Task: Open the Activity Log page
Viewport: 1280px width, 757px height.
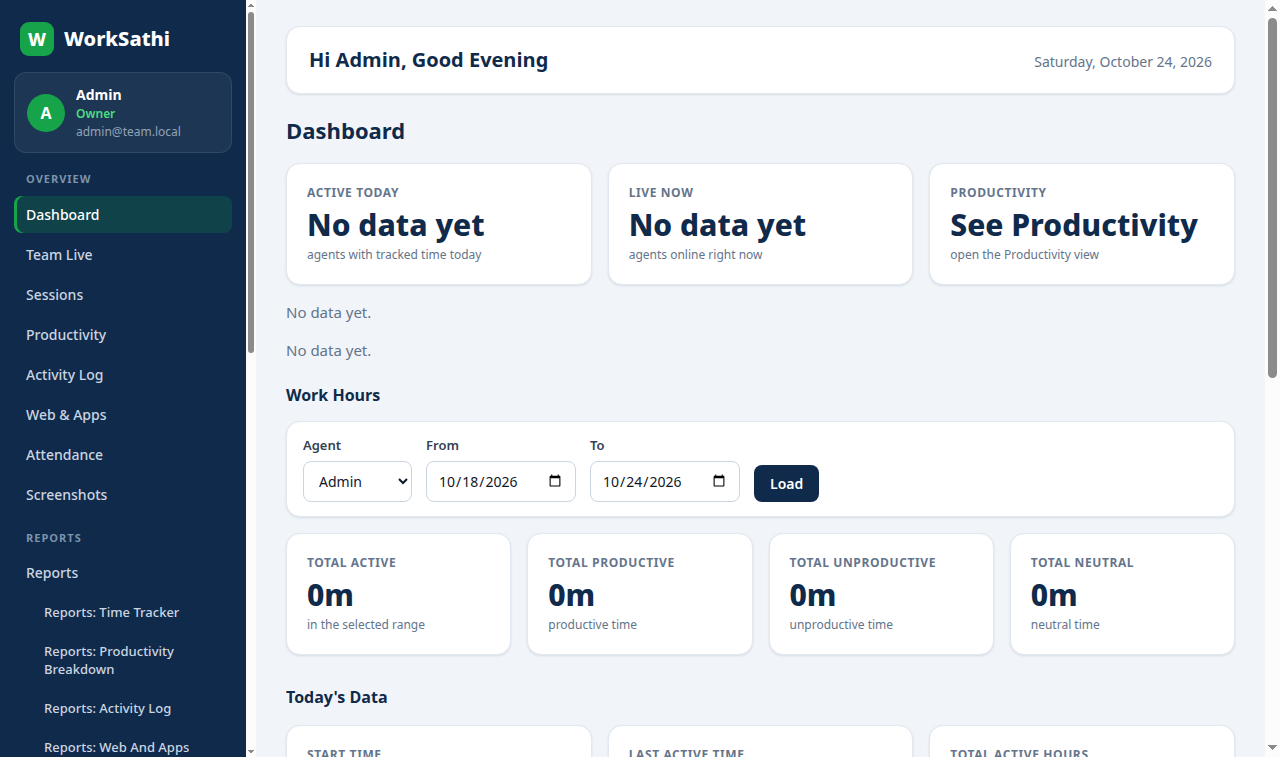Action: point(123,375)
